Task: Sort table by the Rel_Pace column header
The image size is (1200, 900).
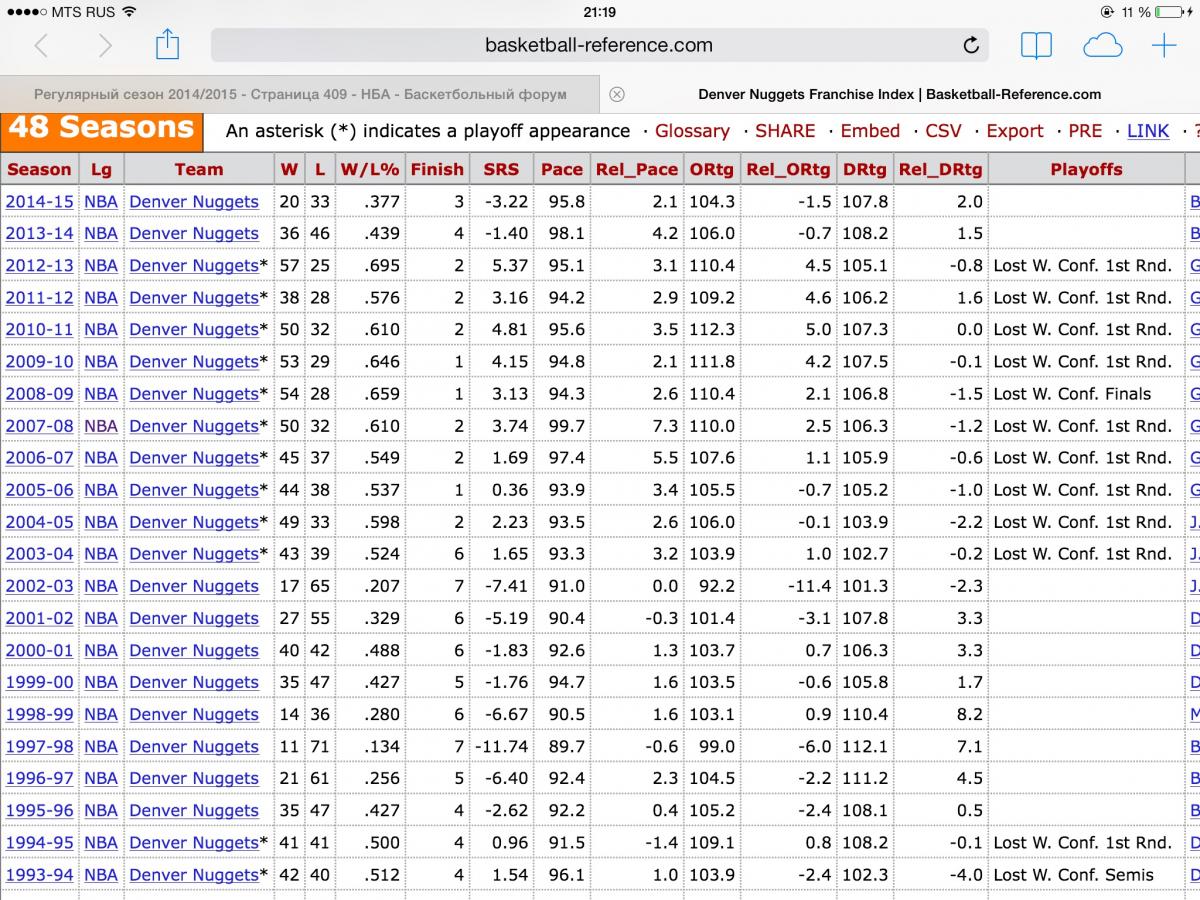Action: pos(637,169)
